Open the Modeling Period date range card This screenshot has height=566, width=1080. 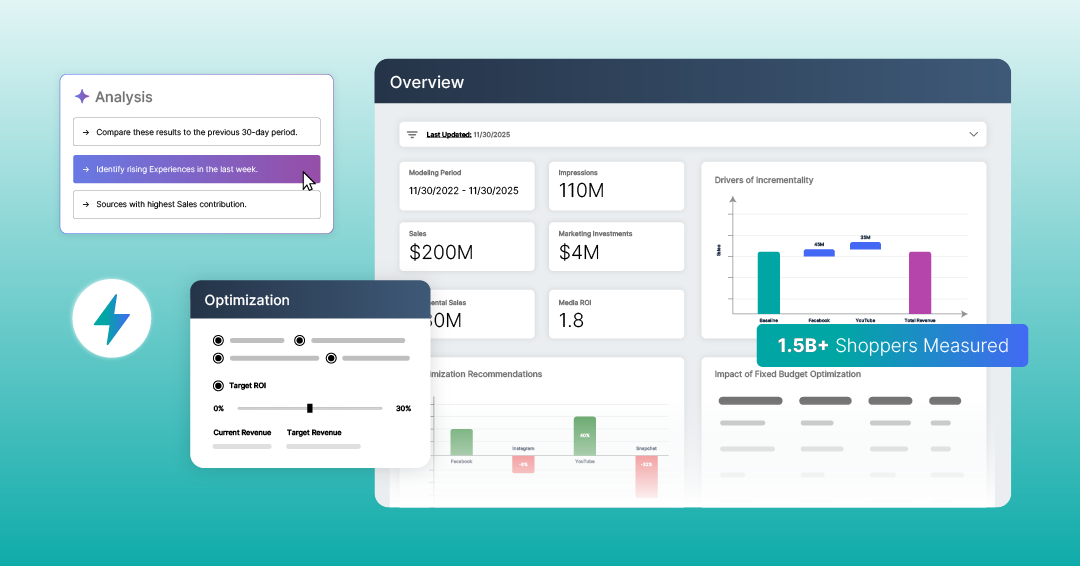[x=466, y=182]
